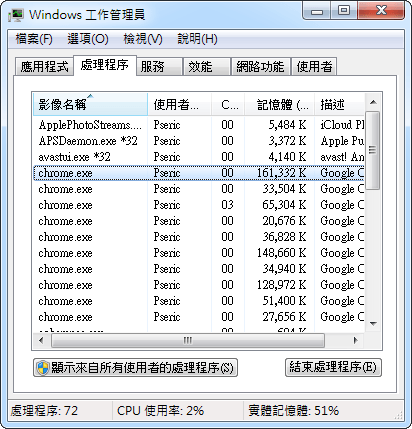Click the 結束處理程序(E) button
412x429 pixels.
(333, 368)
